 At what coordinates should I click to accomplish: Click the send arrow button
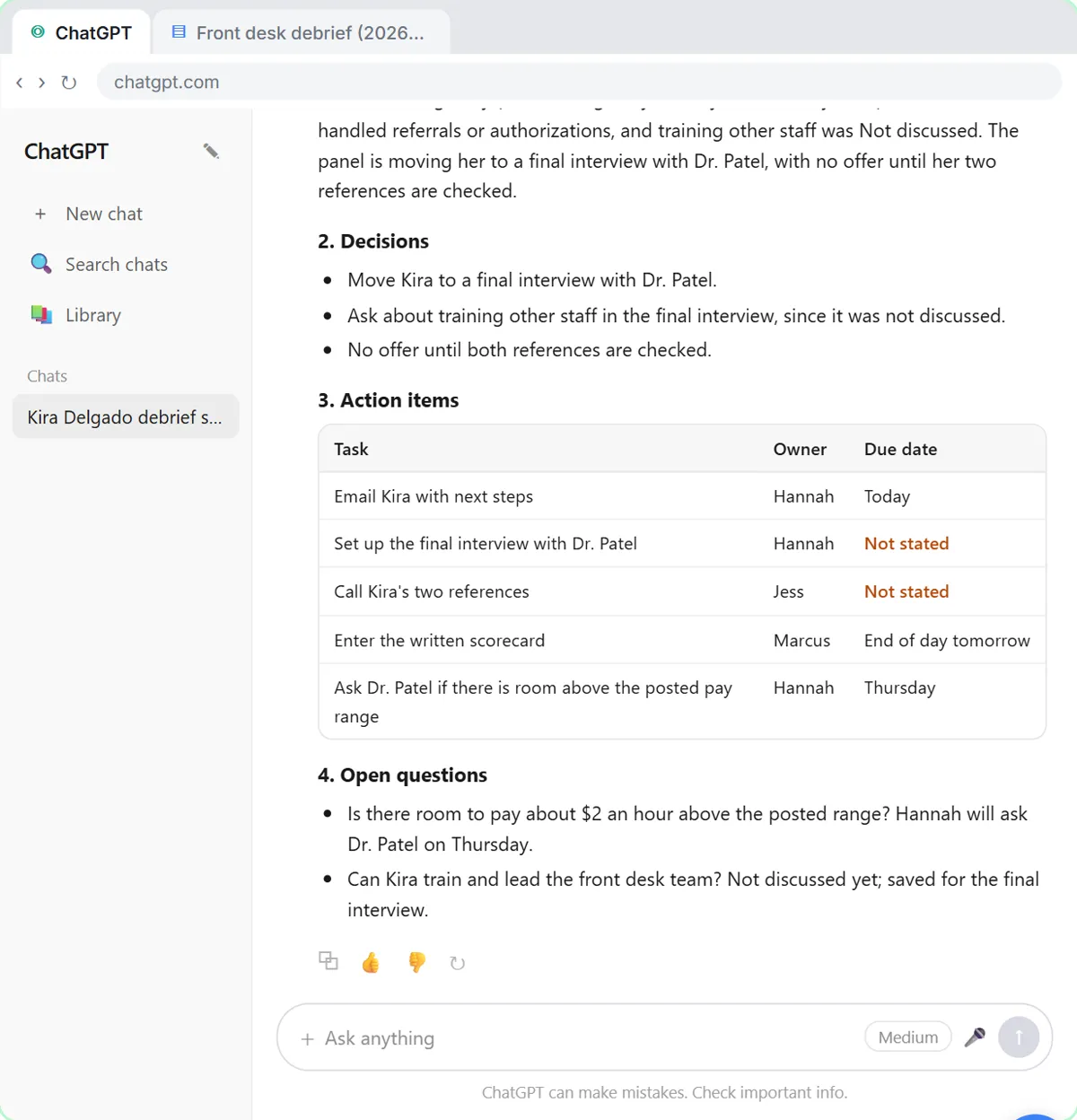coord(1019,1037)
